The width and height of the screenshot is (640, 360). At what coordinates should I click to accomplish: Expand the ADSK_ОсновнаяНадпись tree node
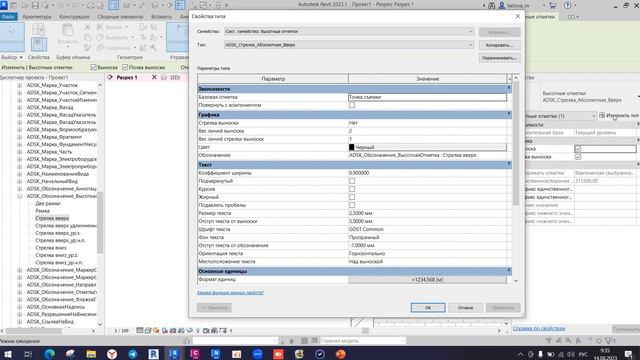(x=20, y=307)
